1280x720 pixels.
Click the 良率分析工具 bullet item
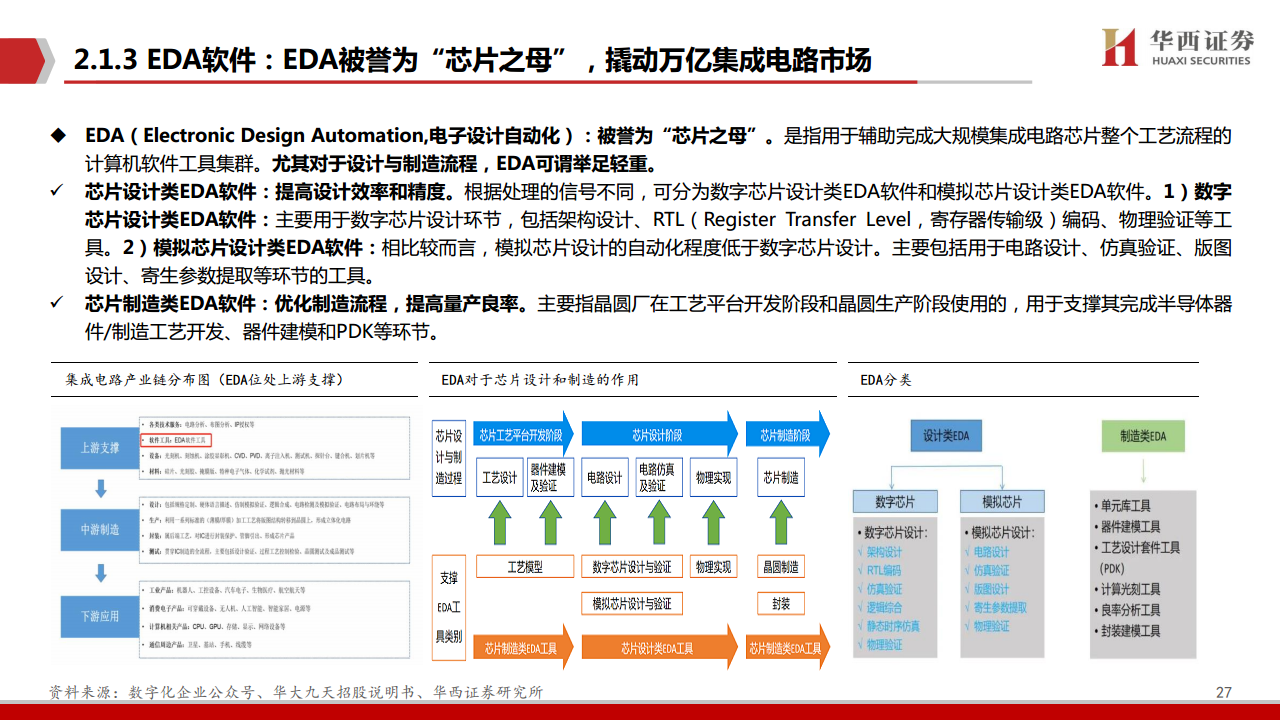pyautogui.click(x=1126, y=610)
